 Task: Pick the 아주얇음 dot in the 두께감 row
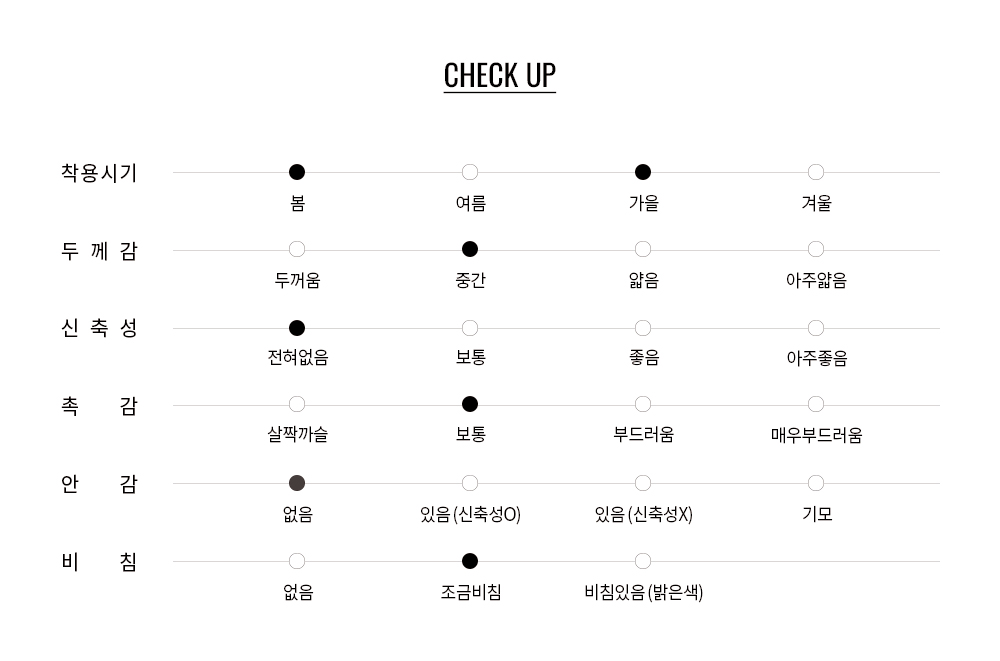[x=816, y=249]
